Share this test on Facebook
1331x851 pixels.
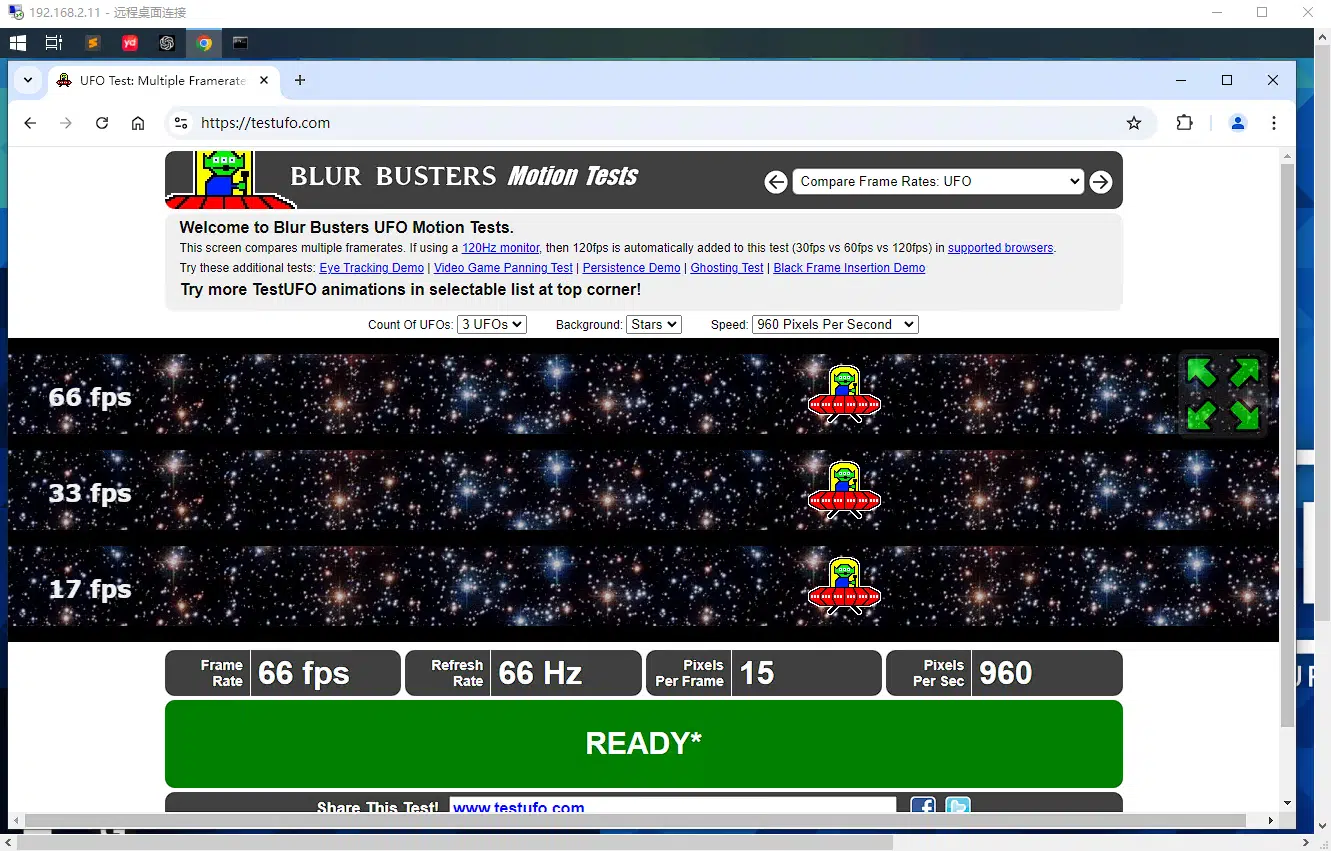(923, 806)
